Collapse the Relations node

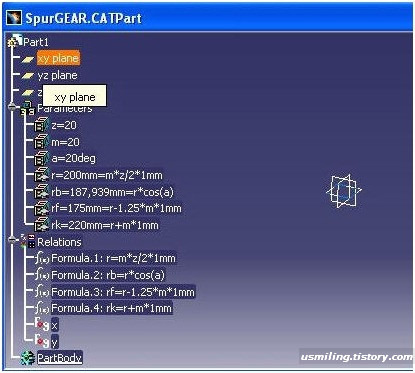pyautogui.click(x=13, y=239)
